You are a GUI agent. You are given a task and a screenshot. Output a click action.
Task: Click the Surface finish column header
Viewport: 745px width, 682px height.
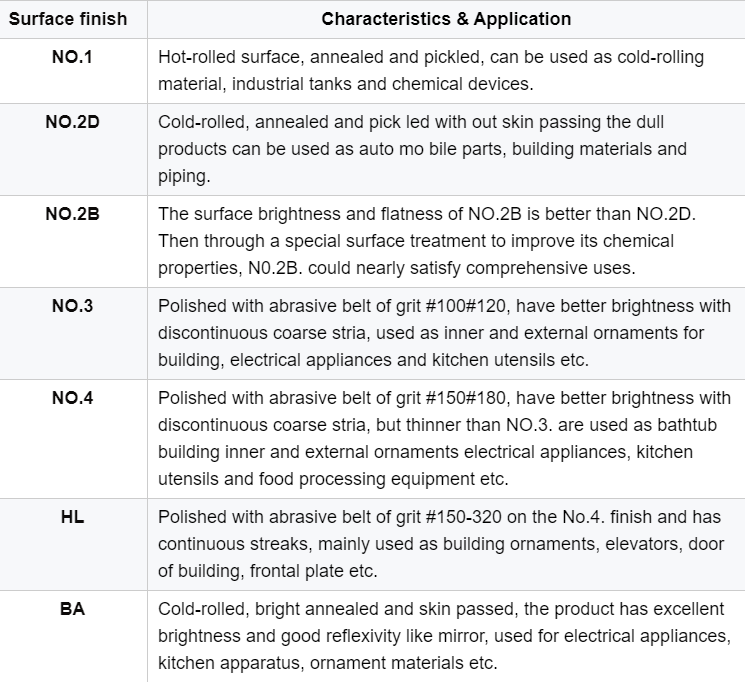tap(68, 19)
